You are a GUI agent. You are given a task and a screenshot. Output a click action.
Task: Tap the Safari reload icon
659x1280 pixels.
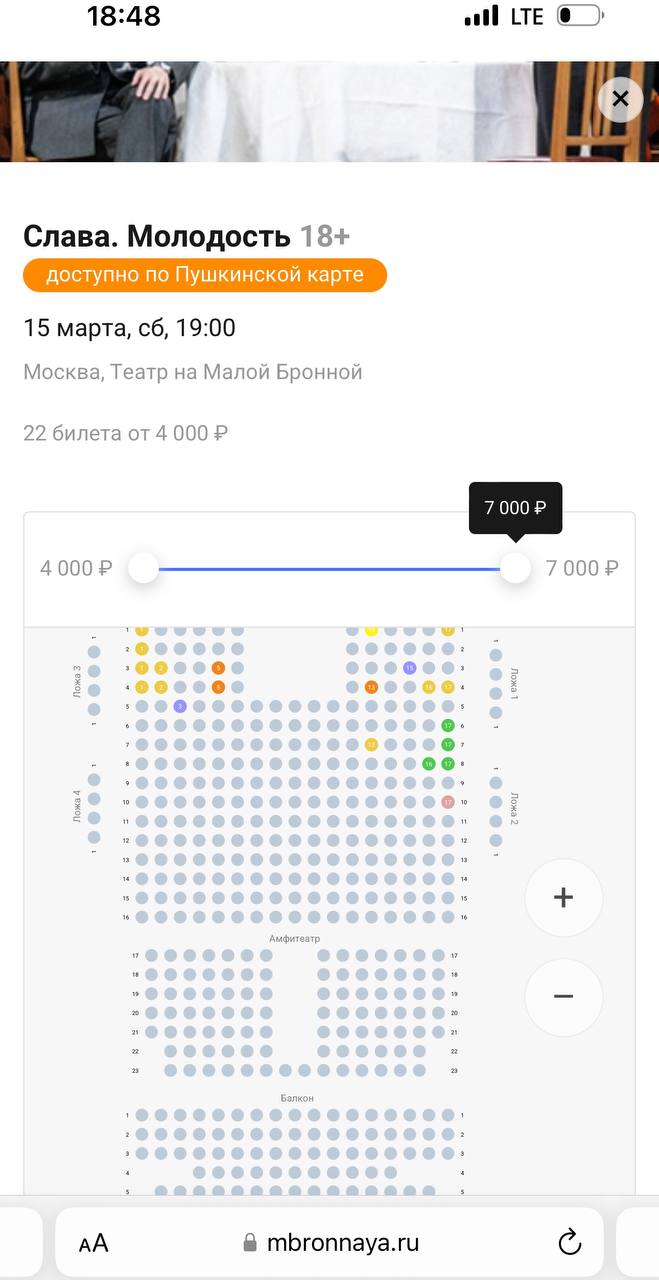point(569,1243)
